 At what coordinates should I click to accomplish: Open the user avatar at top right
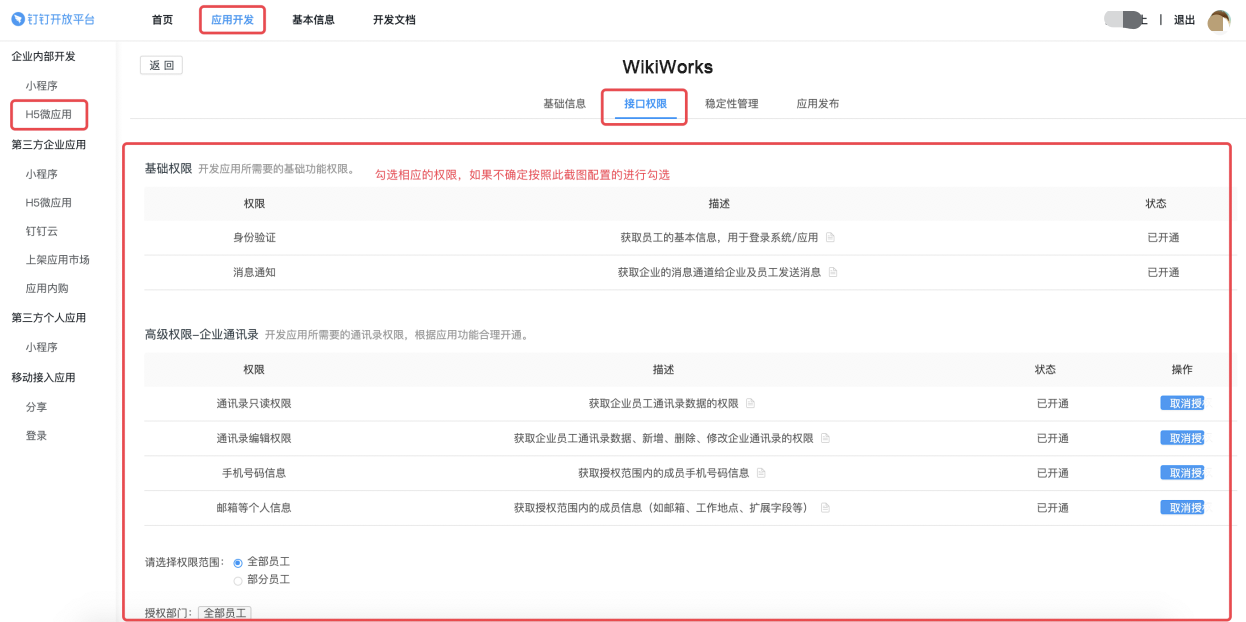tap(1219, 20)
